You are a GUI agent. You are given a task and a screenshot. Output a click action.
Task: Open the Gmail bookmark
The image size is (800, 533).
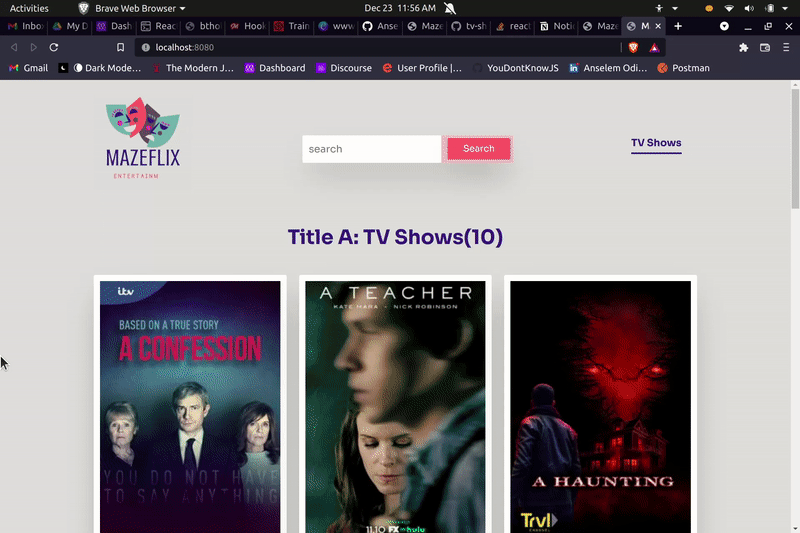point(29,68)
